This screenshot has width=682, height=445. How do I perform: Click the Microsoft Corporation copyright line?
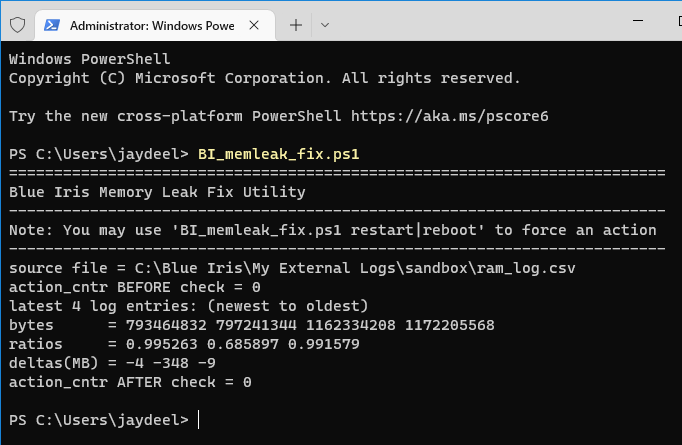(x=265, y=78)
